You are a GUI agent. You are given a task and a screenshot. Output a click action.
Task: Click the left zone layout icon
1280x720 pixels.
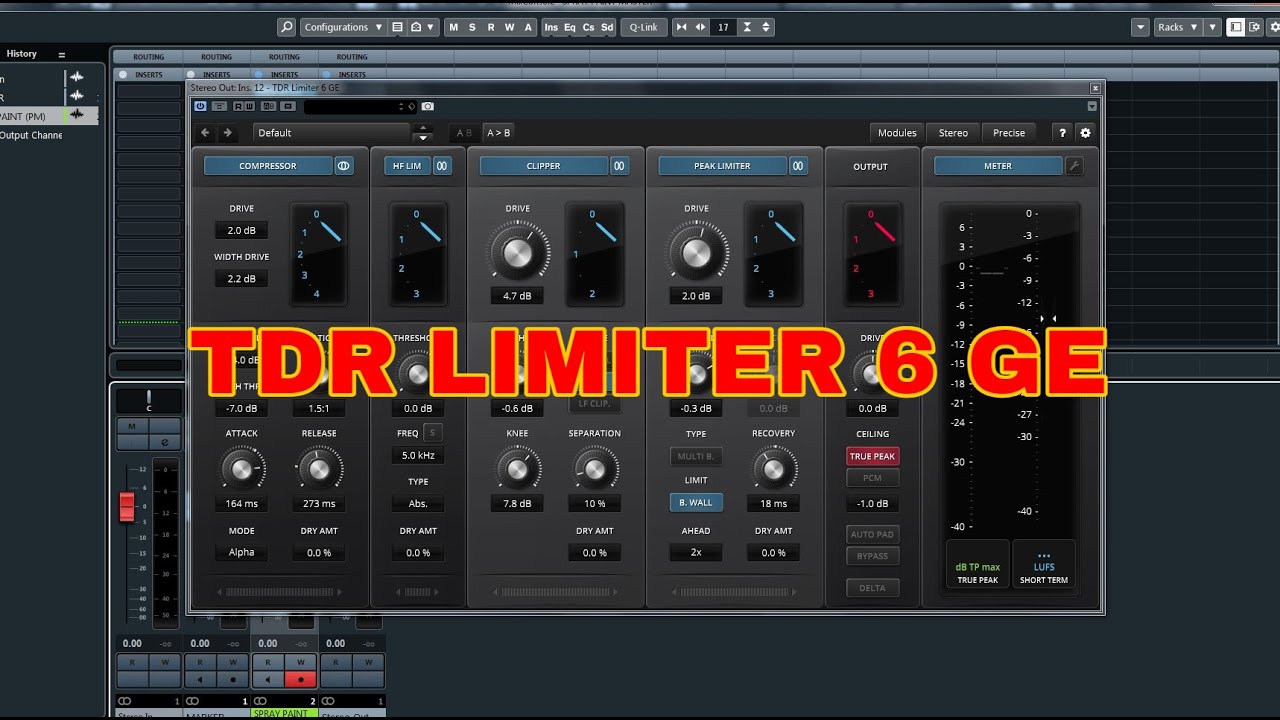(x=1236, y=27)
